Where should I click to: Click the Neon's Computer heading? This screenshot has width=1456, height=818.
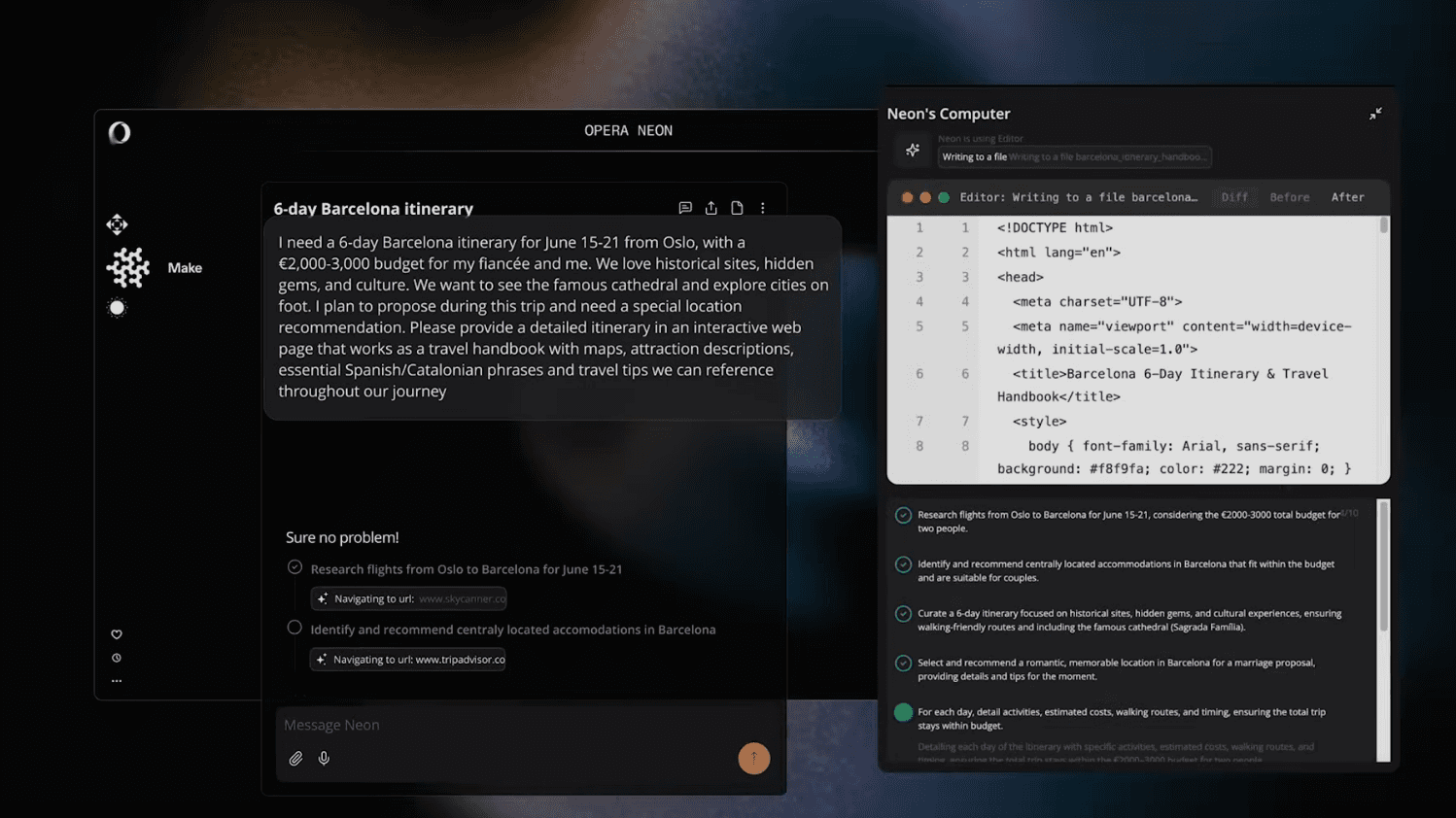point(948,114)
